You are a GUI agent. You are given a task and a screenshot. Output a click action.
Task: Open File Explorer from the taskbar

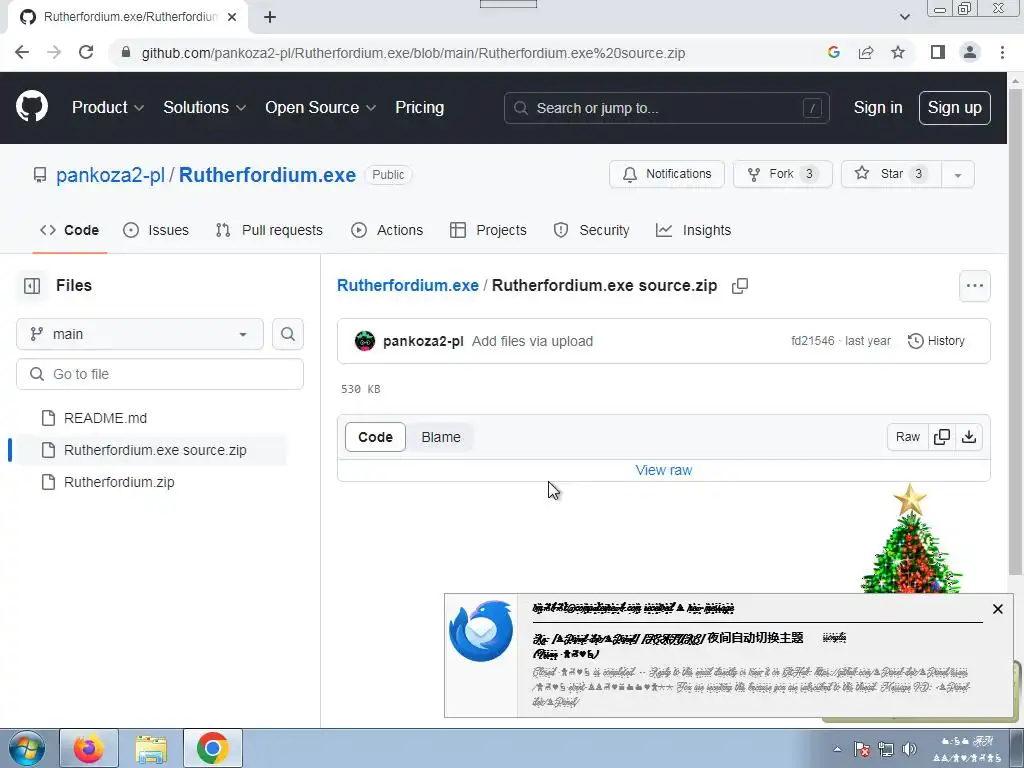pos(151,748)
